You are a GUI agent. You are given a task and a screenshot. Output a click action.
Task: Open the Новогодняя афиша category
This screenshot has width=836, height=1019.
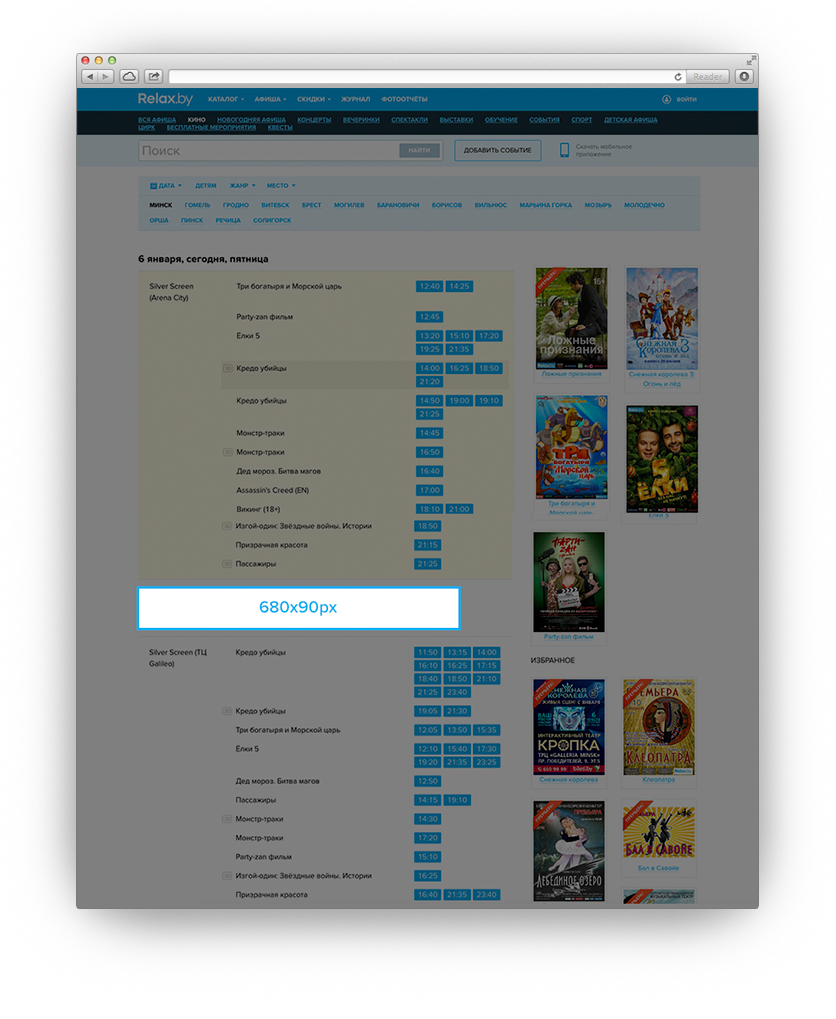tap(252, 120)
